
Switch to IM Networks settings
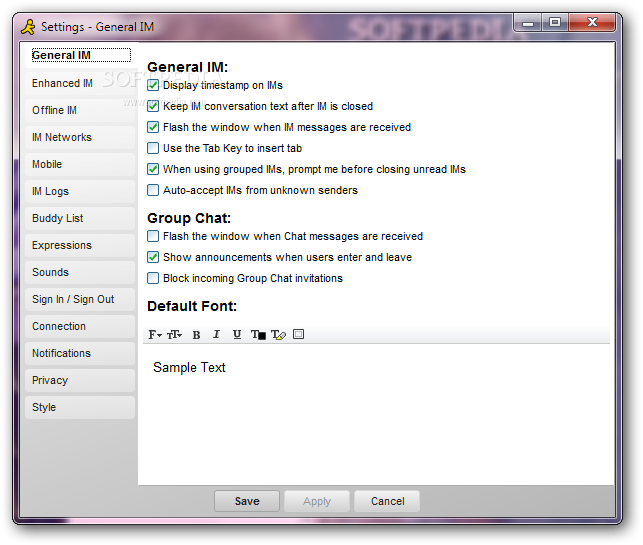coord(80,137)
